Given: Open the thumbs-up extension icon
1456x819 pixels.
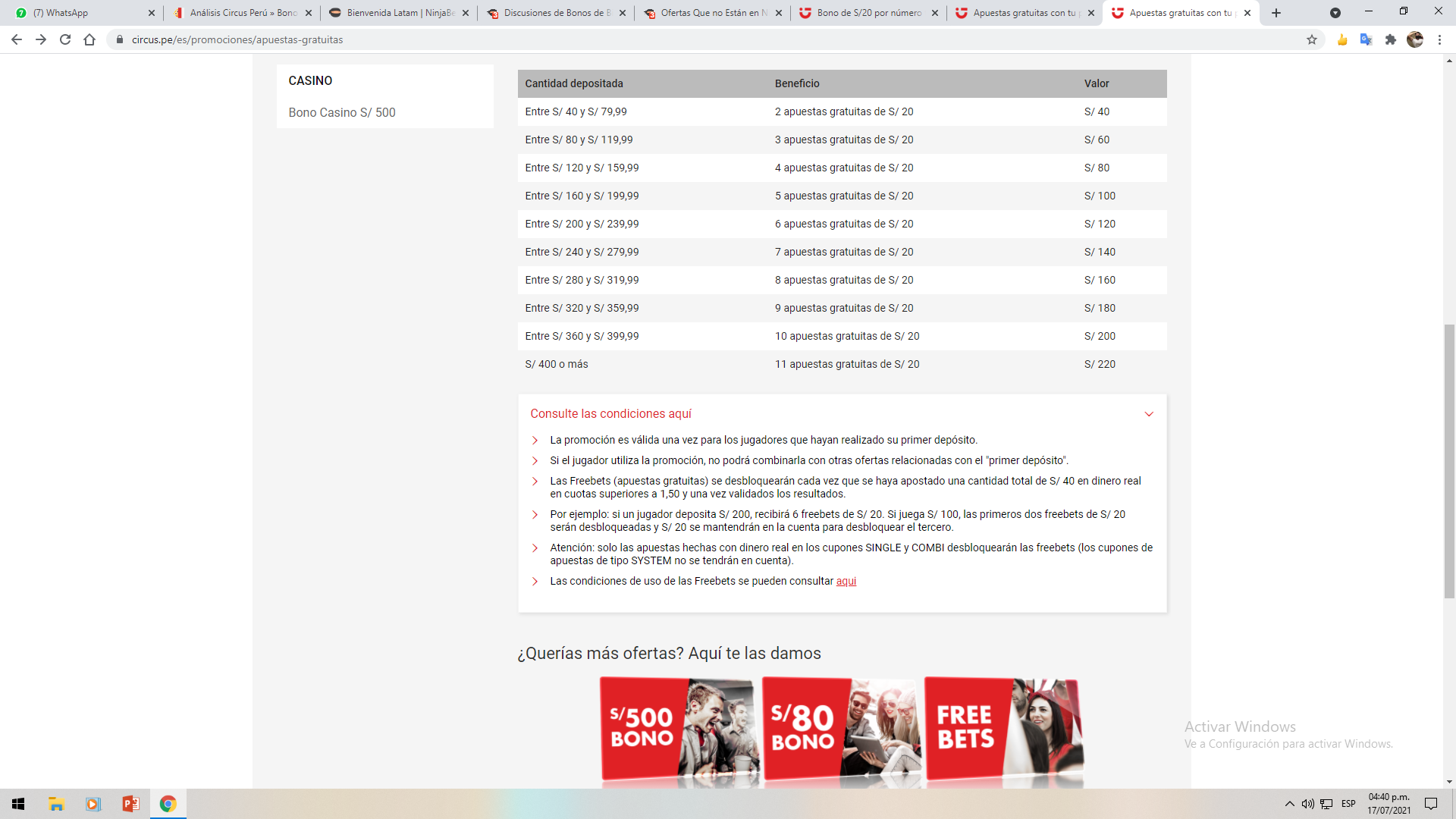Looking at the screenshot, I should pos(1342,39).
